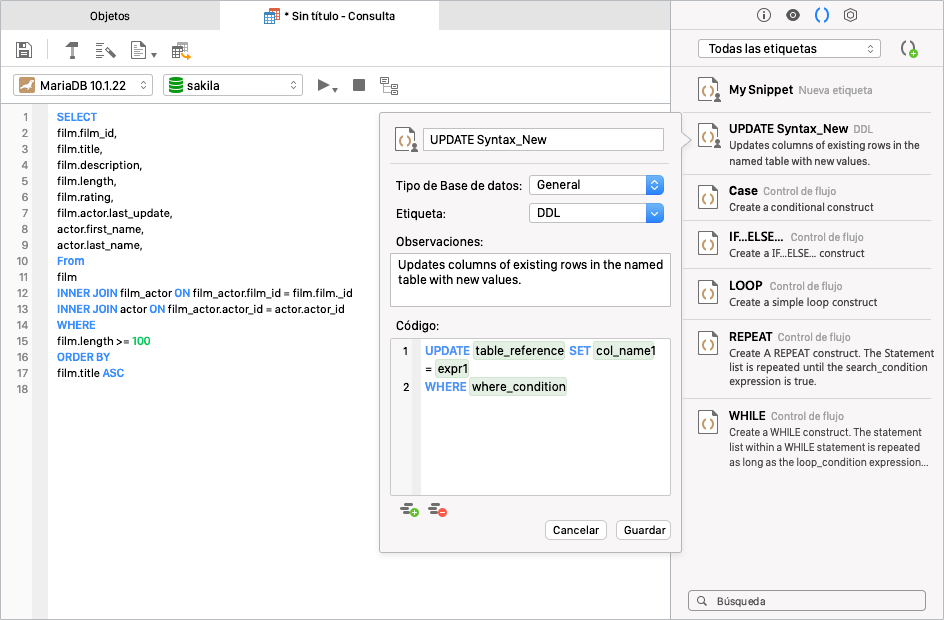Screen dimensions: 944x620
Task: Click the Beautify SQL icon
Action: click(x=105, y=51)
